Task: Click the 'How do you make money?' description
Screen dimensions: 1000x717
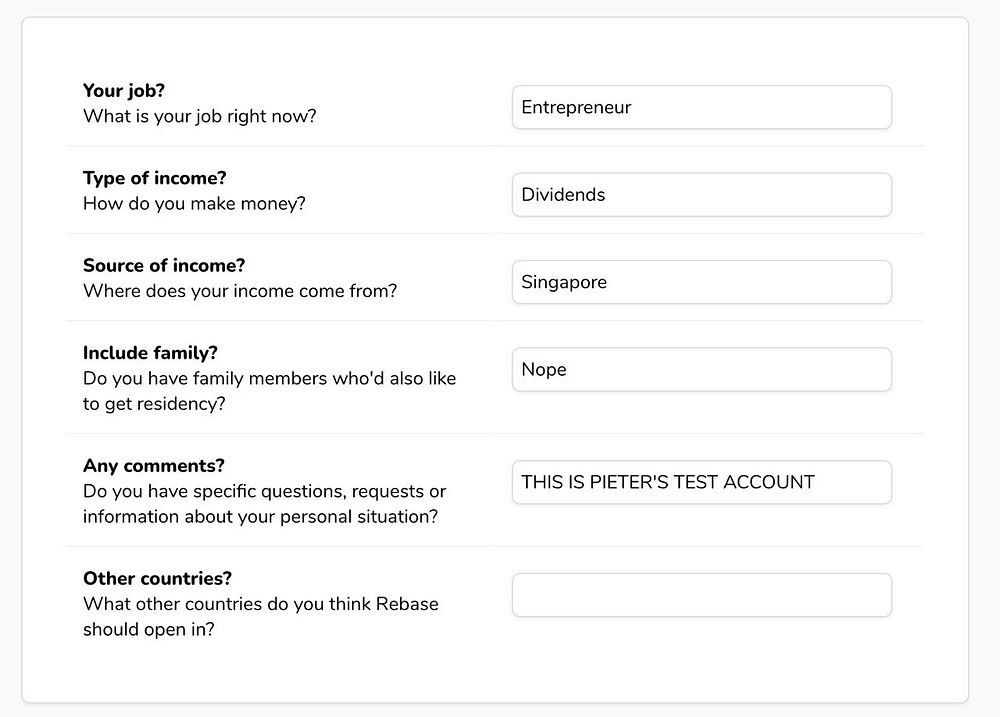Action: tap(194, 204)
